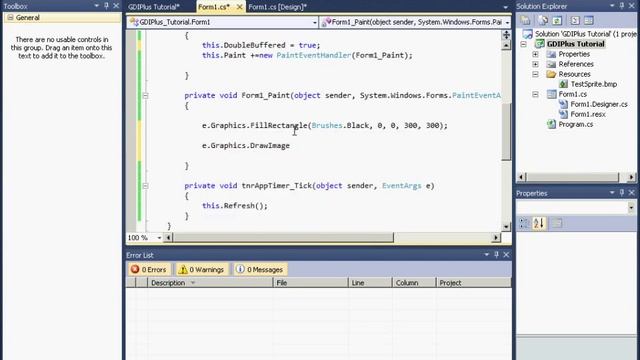This screenshot has width=640, height=360.
Task: Sort Error List by Line column
Action: click(370, 282)
